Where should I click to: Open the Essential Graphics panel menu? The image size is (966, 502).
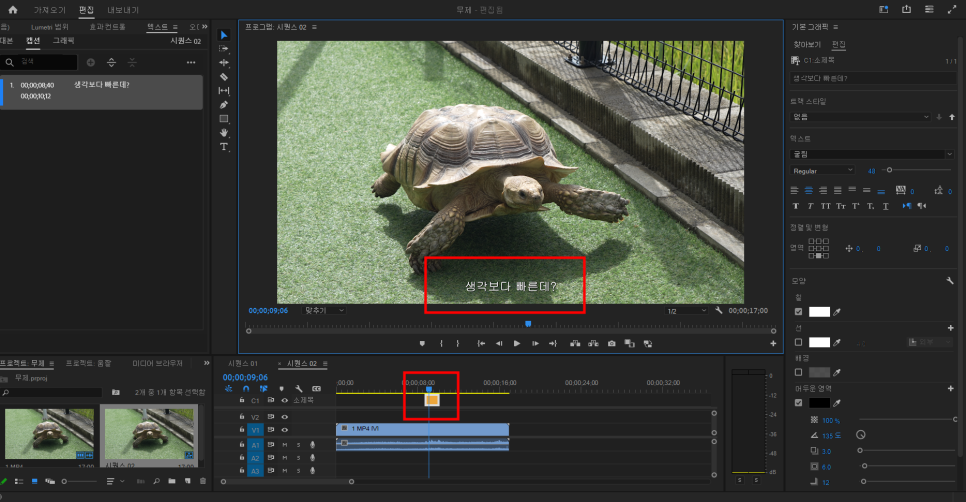tap(835, 27)
